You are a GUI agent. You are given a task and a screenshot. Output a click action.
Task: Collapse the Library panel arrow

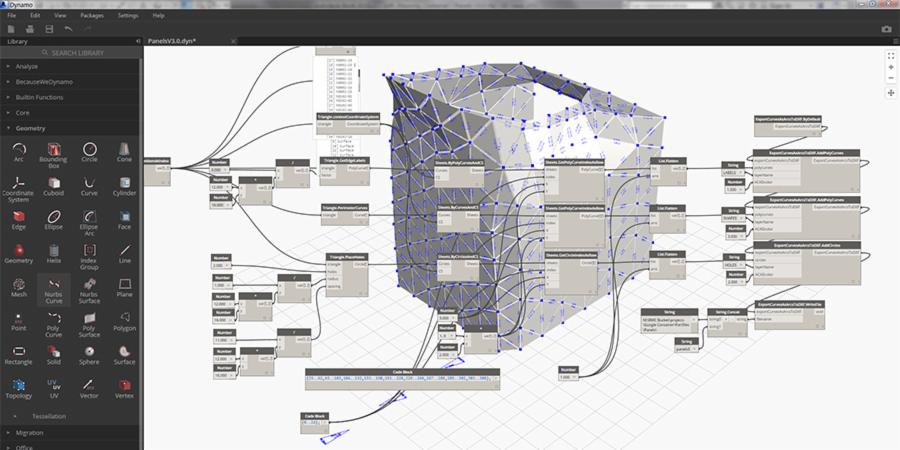[138, 41]
